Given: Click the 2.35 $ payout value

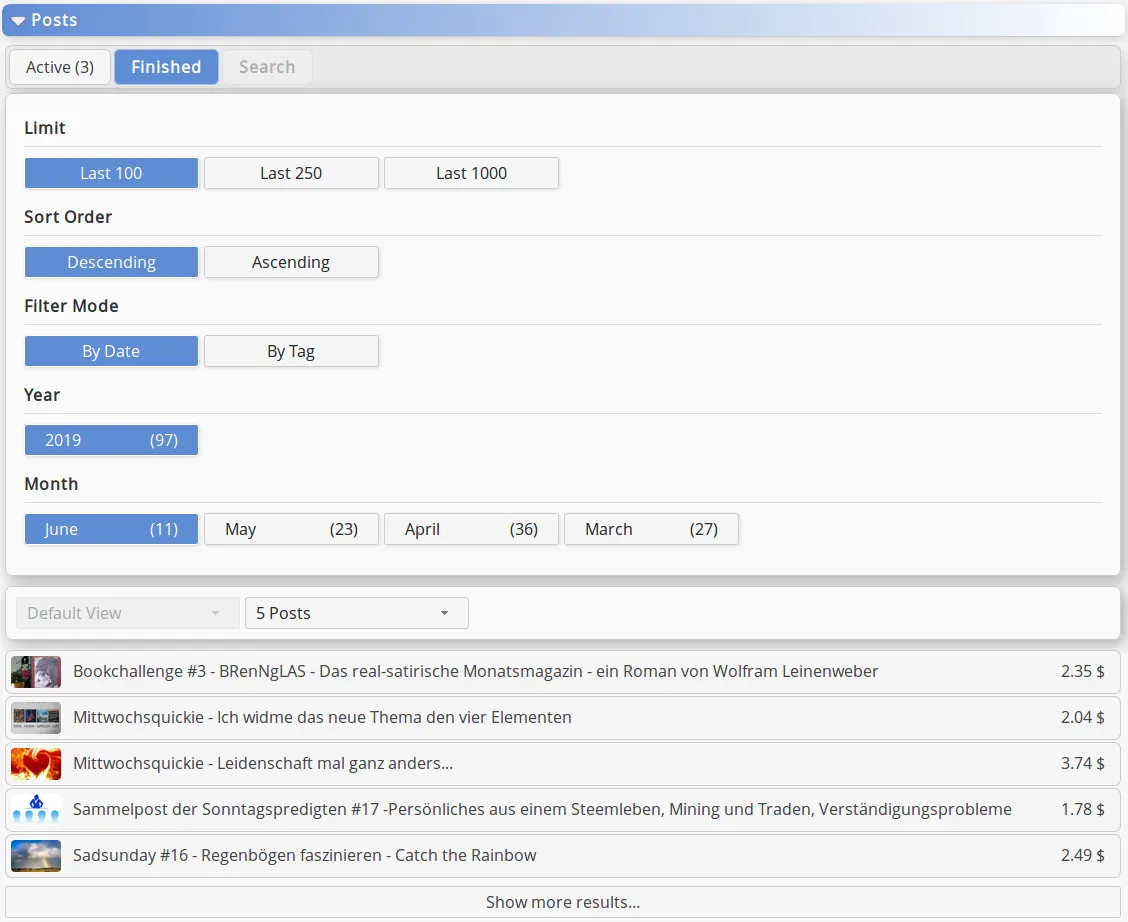Looking at the screenshot, I should tap(1083, 672).
